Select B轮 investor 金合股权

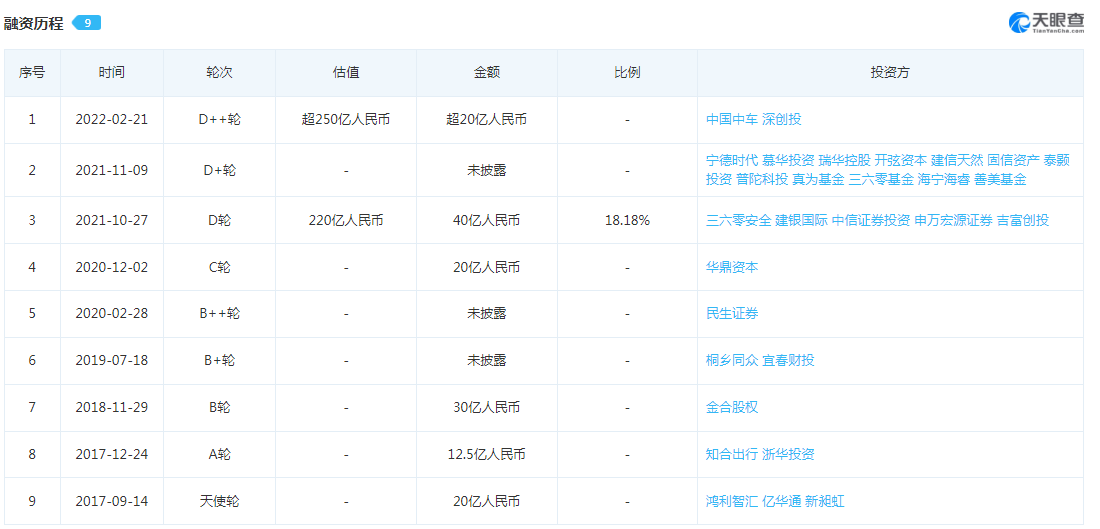click(732, 408)
